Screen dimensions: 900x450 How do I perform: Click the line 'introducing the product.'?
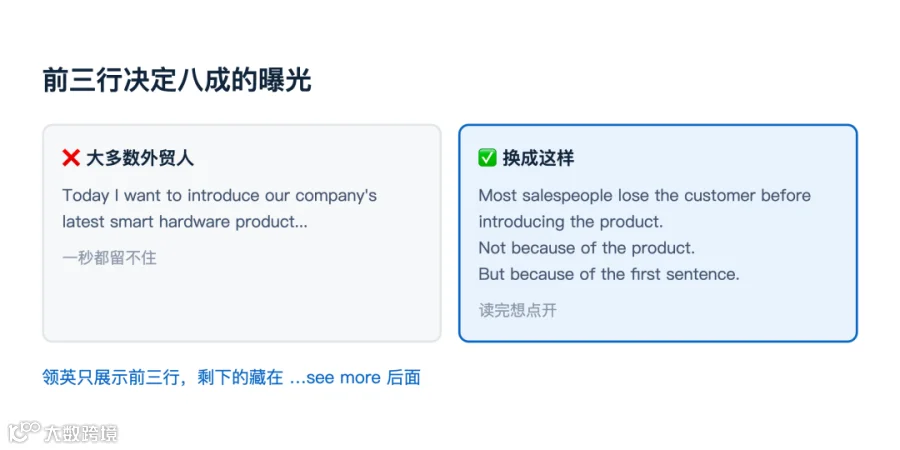tap(571, 222)
